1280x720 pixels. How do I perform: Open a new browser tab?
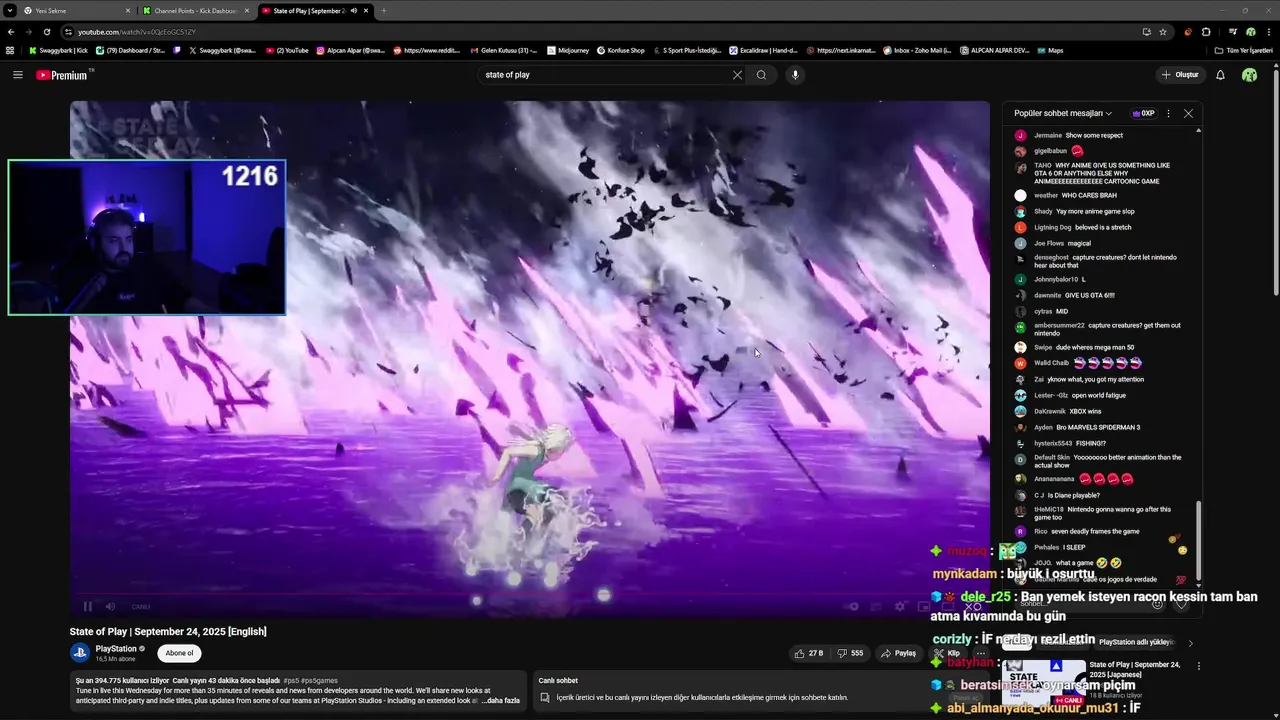[x=384, y=11]
